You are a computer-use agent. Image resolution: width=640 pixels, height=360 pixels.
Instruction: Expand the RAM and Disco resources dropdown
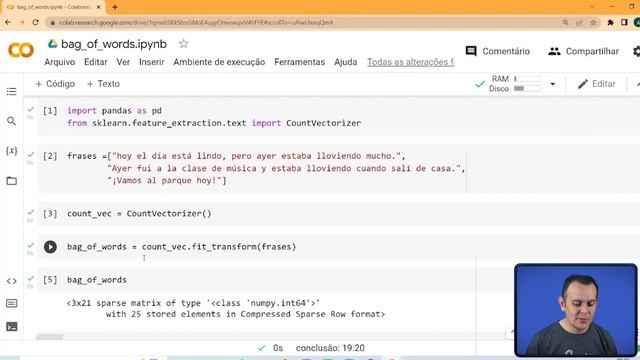(x=553, y=84)
